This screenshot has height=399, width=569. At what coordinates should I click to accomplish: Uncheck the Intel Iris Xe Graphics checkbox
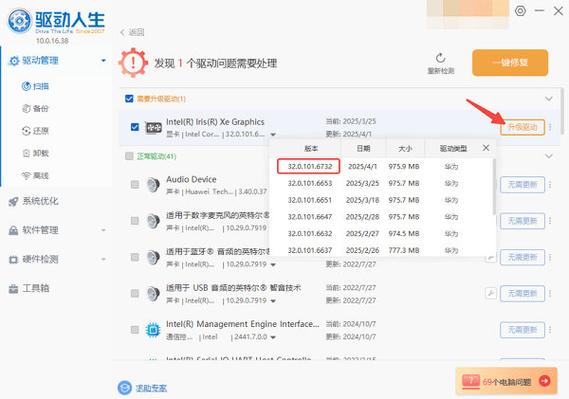pos(135,127)
